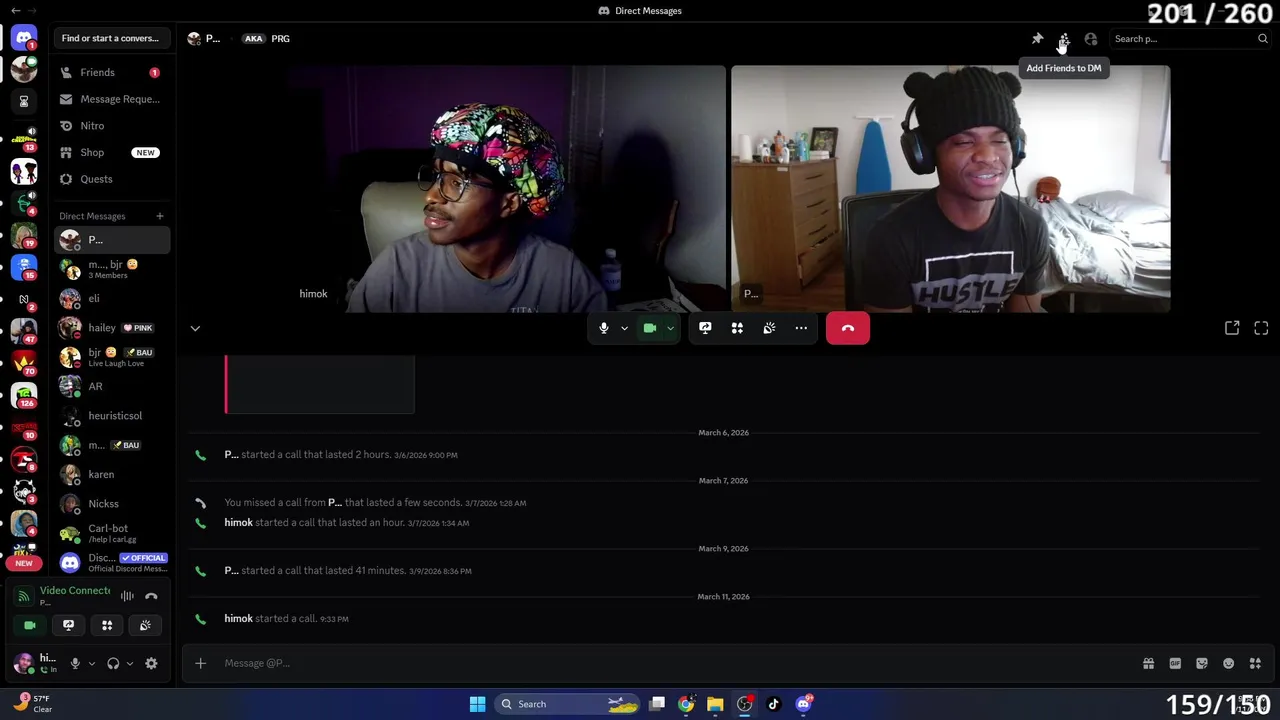Open soundboard in call control bar
The width and height of the screenshot is (1280, 720).
[x=769, y=328]
